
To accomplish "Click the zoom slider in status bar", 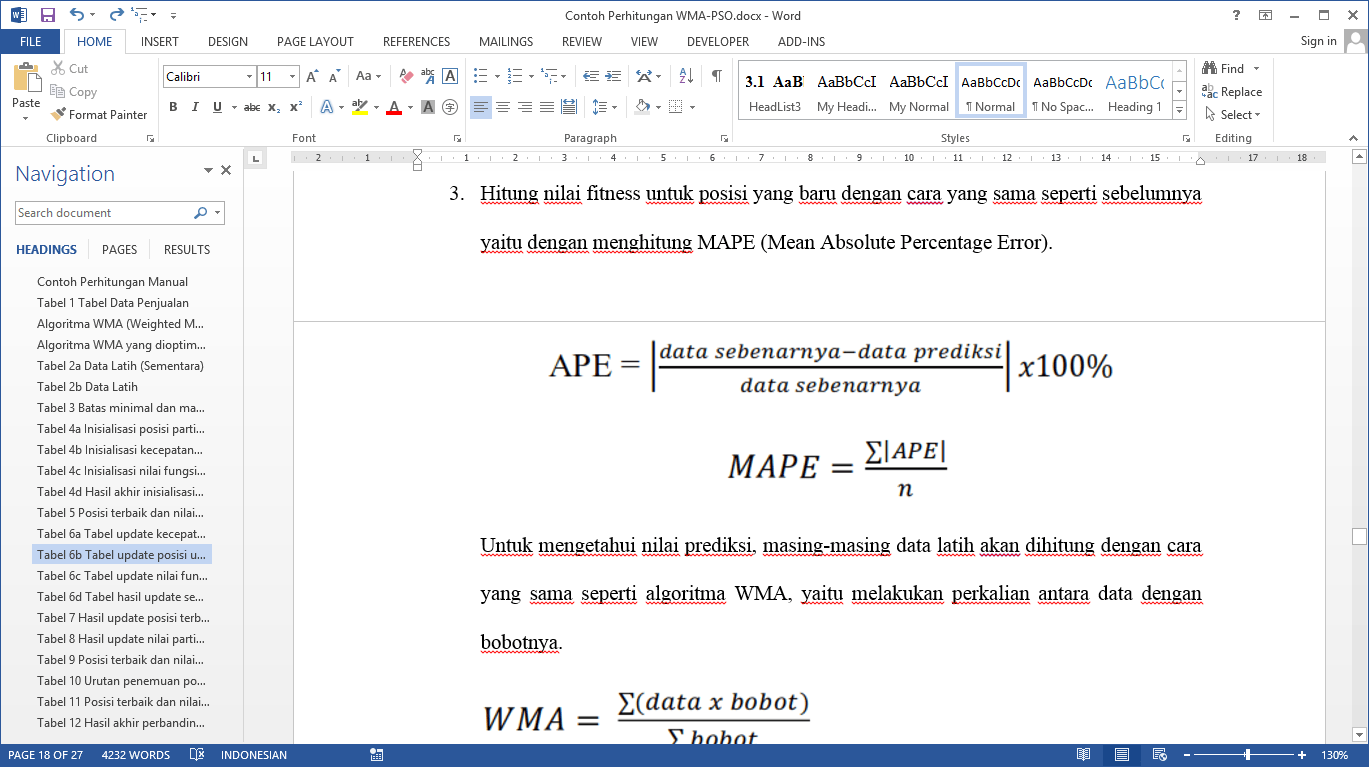I will tap(1247, 755).
